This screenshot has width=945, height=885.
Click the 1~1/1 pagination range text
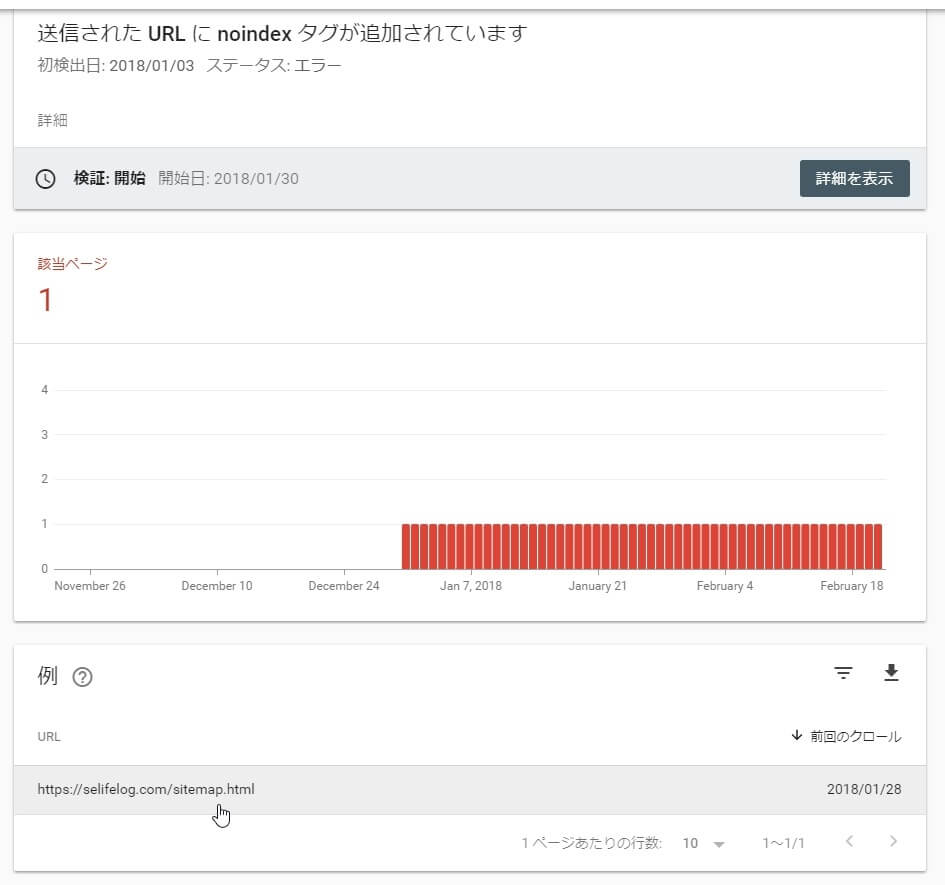point(783,843)
